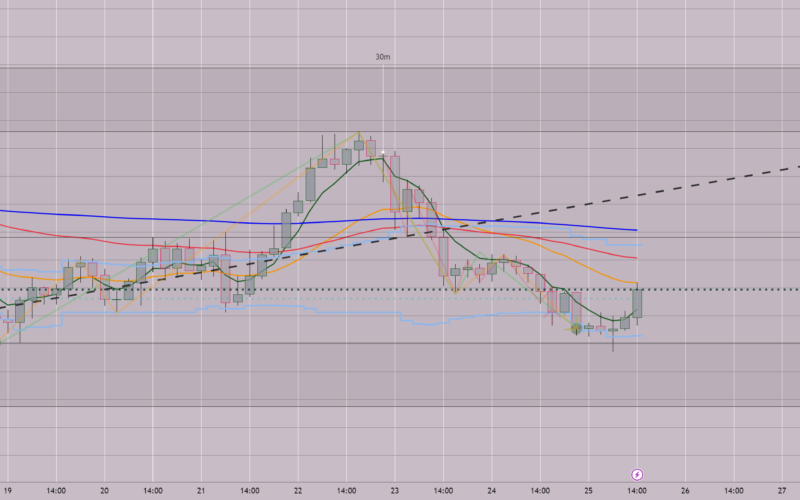Click date label 20 on time axis
This screenshot has height=500, width=800.
click(104, 491)
